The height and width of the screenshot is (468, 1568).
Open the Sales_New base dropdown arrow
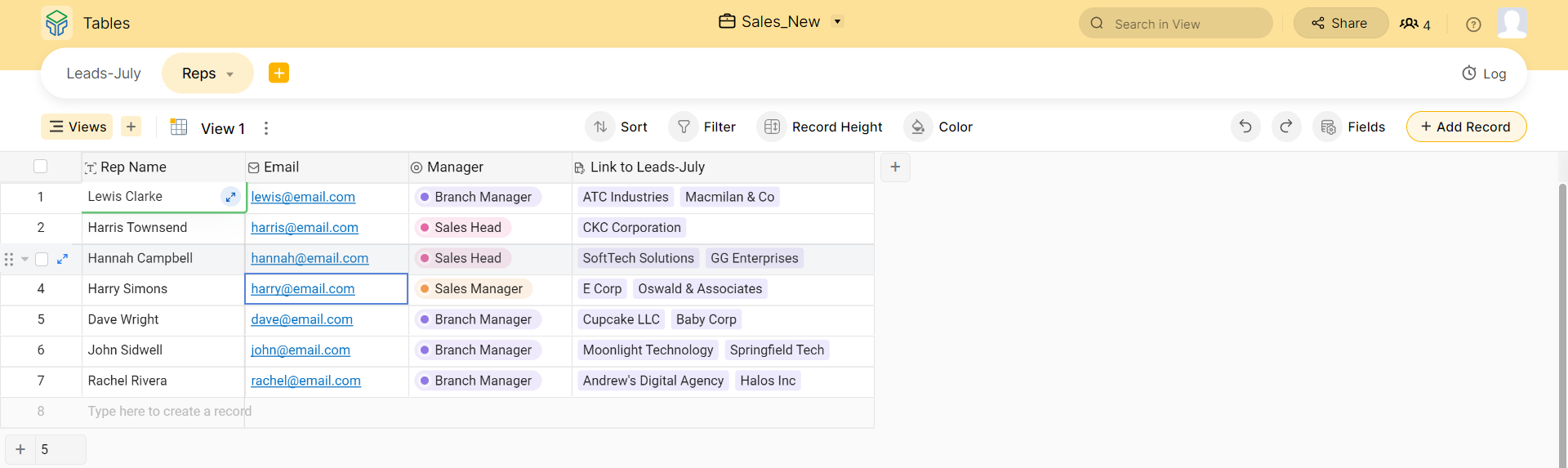point(837,22)
